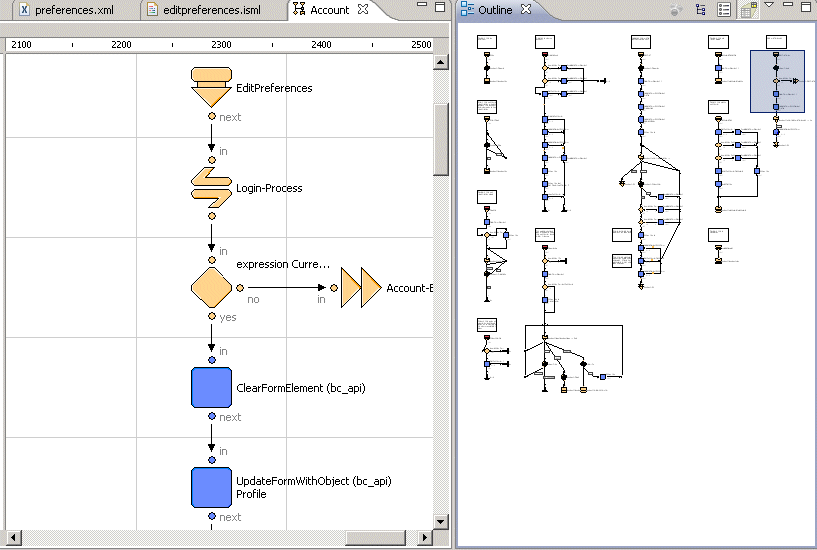Screen dimensions: 817x550
Task: Click the UpdateFormWithObject pipelet node
Action: (x=211, y=487)
